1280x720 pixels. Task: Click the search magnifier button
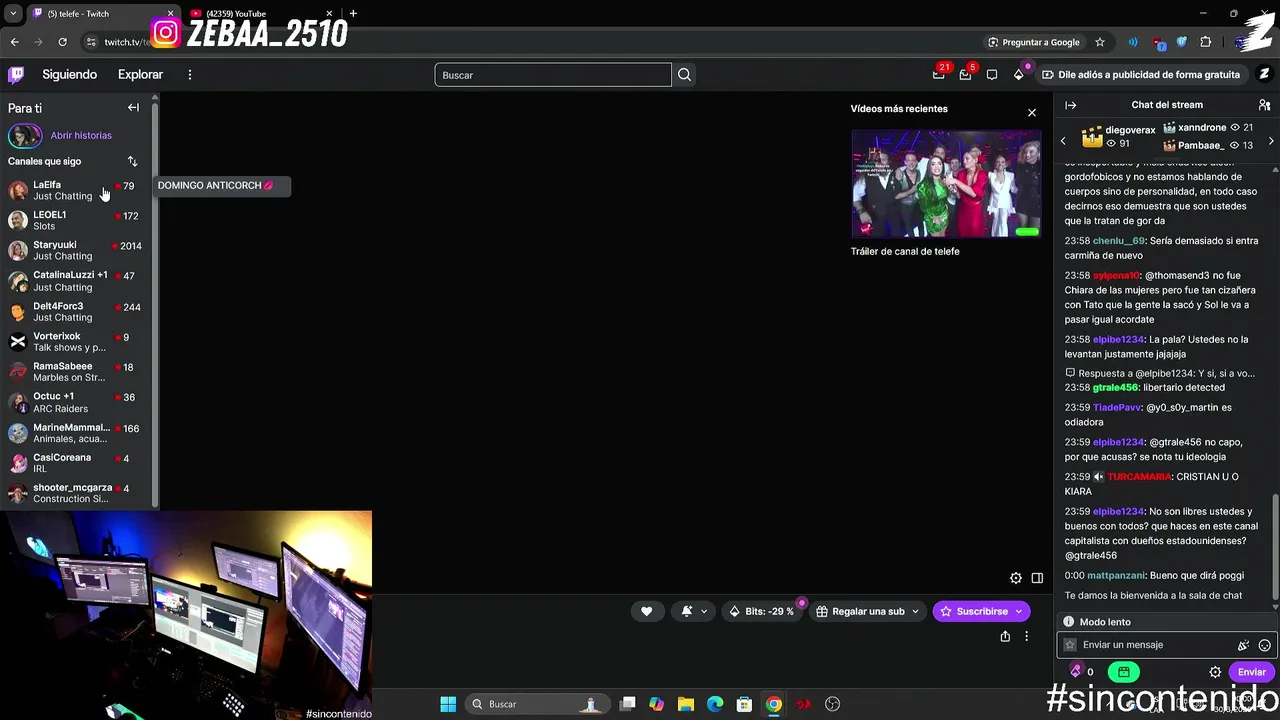tap(684, 75)
